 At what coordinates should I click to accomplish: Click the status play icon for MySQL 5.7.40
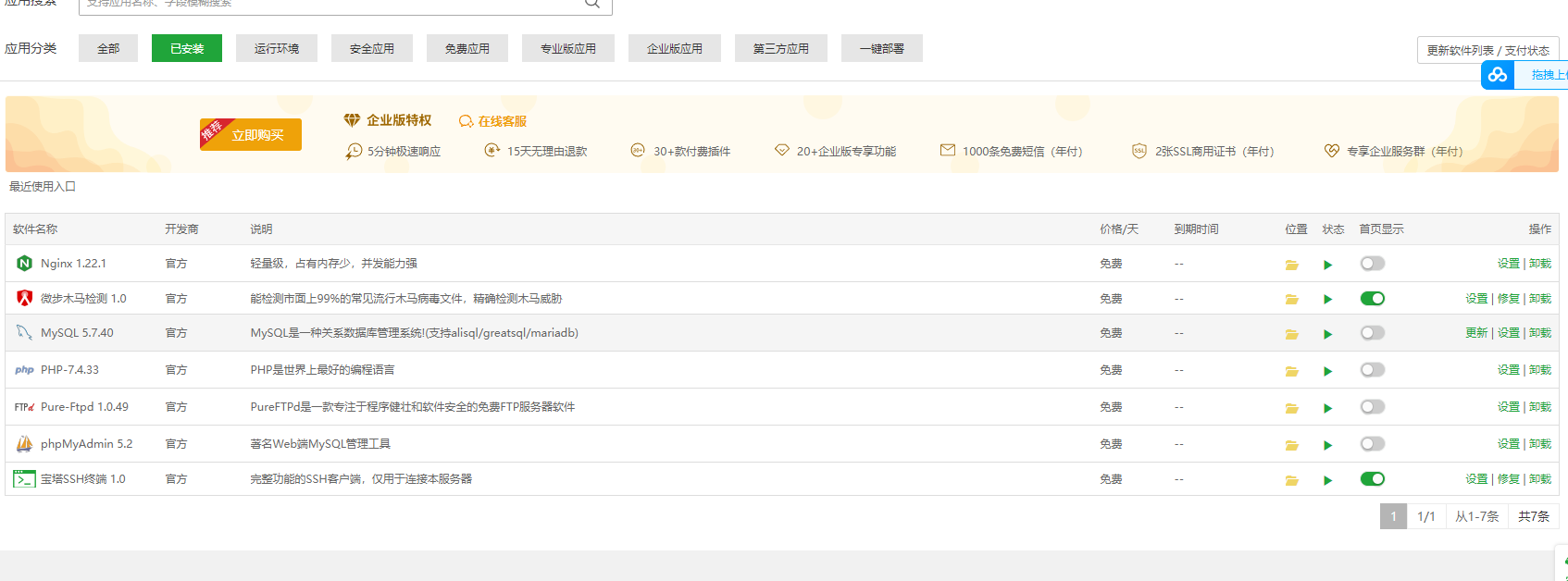coord(1327,334)
